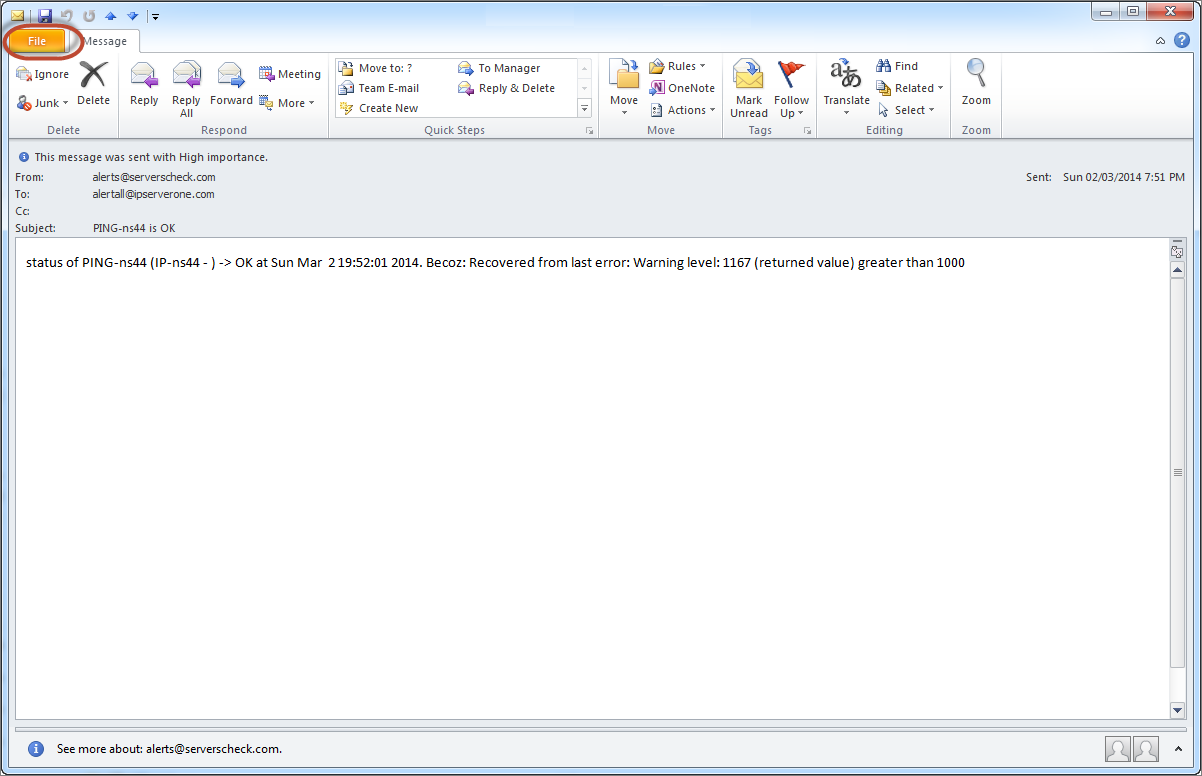1202x776 pixels.
Task: Open the Quick Steps dialog launcher
Action: pyautogui.click(x=589, y=131)
